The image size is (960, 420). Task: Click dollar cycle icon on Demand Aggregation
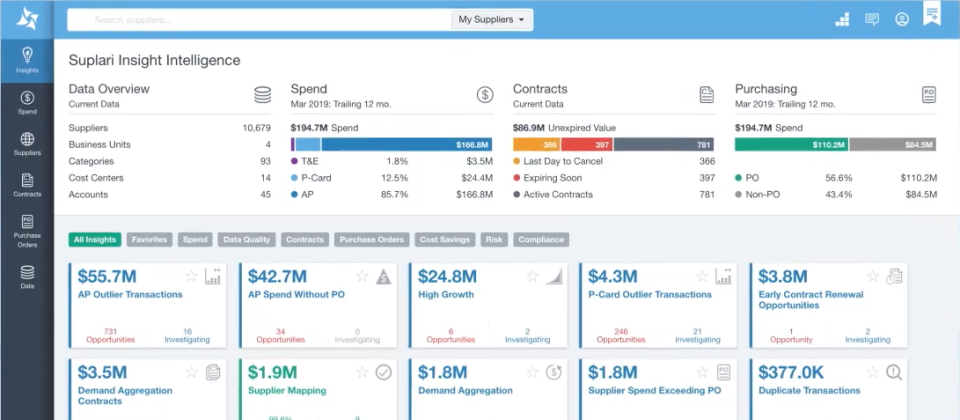click(553, 372)
